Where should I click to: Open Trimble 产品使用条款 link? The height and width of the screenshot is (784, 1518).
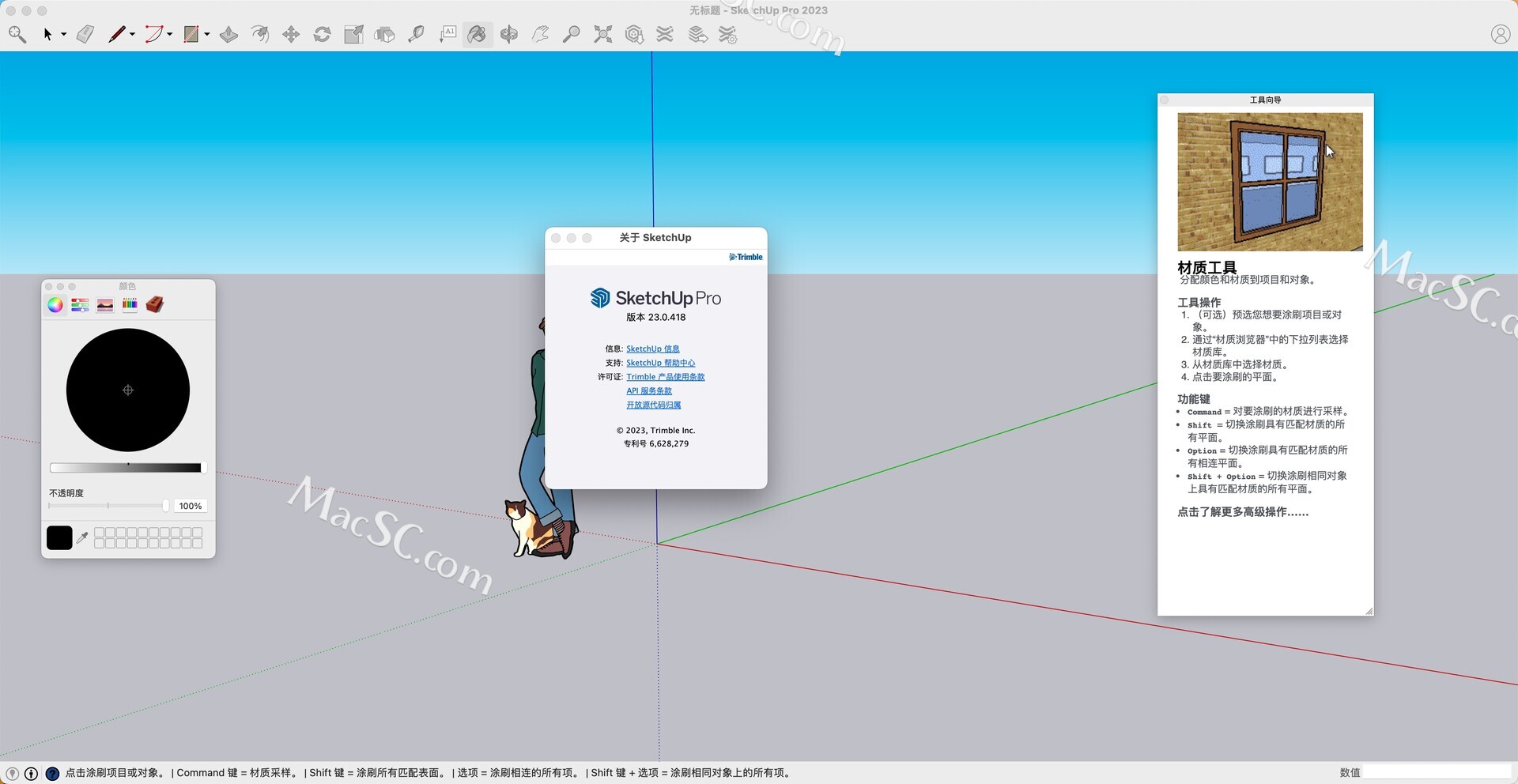click(x=666, y=377)
